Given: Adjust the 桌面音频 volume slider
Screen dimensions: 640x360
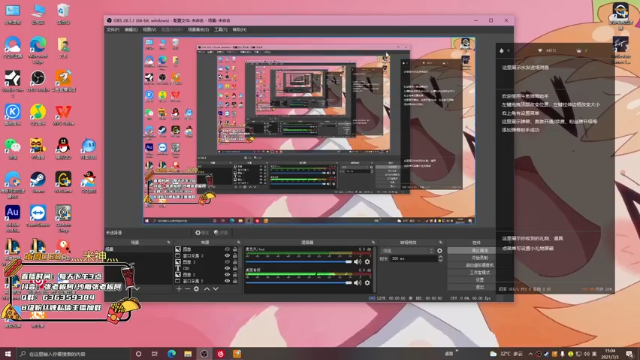Looking at the screenshot, I should pyautogui.click(x=298, y=282).
